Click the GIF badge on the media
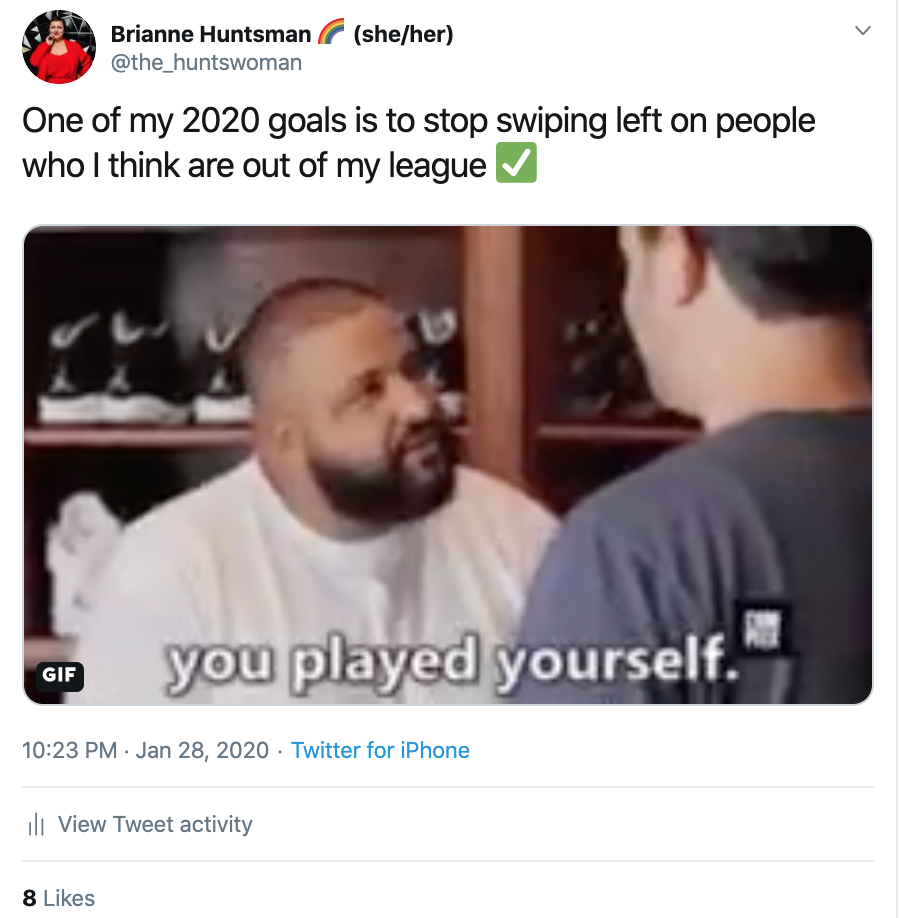This screenshot has width=900, height=918. 59,676
